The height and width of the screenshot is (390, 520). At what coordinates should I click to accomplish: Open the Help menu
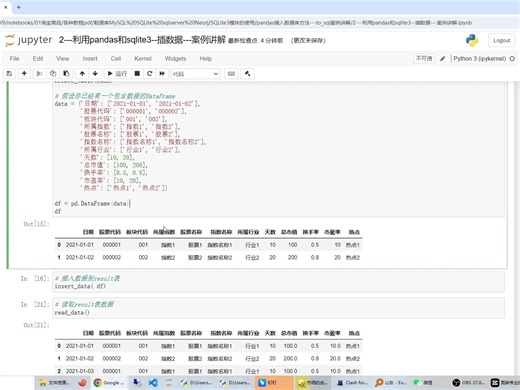[x=206, y=58]
